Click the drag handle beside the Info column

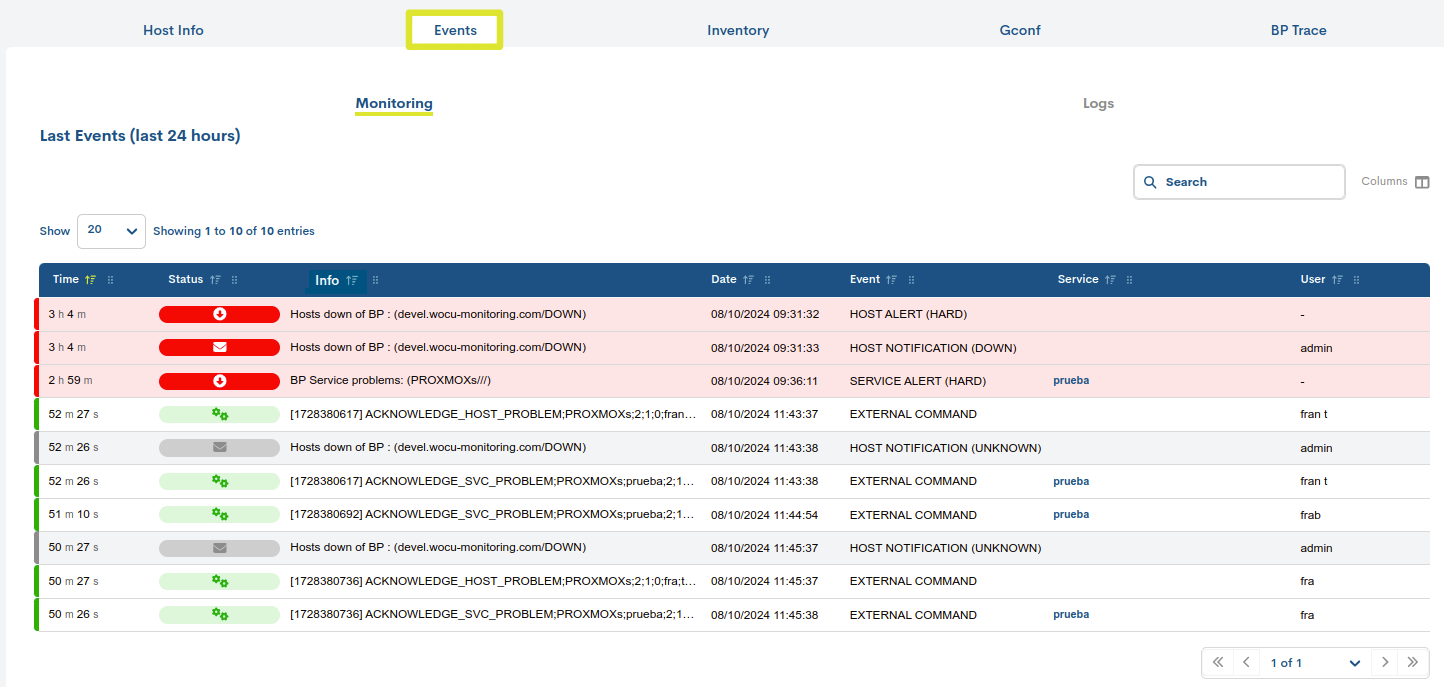(x=375, y=280)
